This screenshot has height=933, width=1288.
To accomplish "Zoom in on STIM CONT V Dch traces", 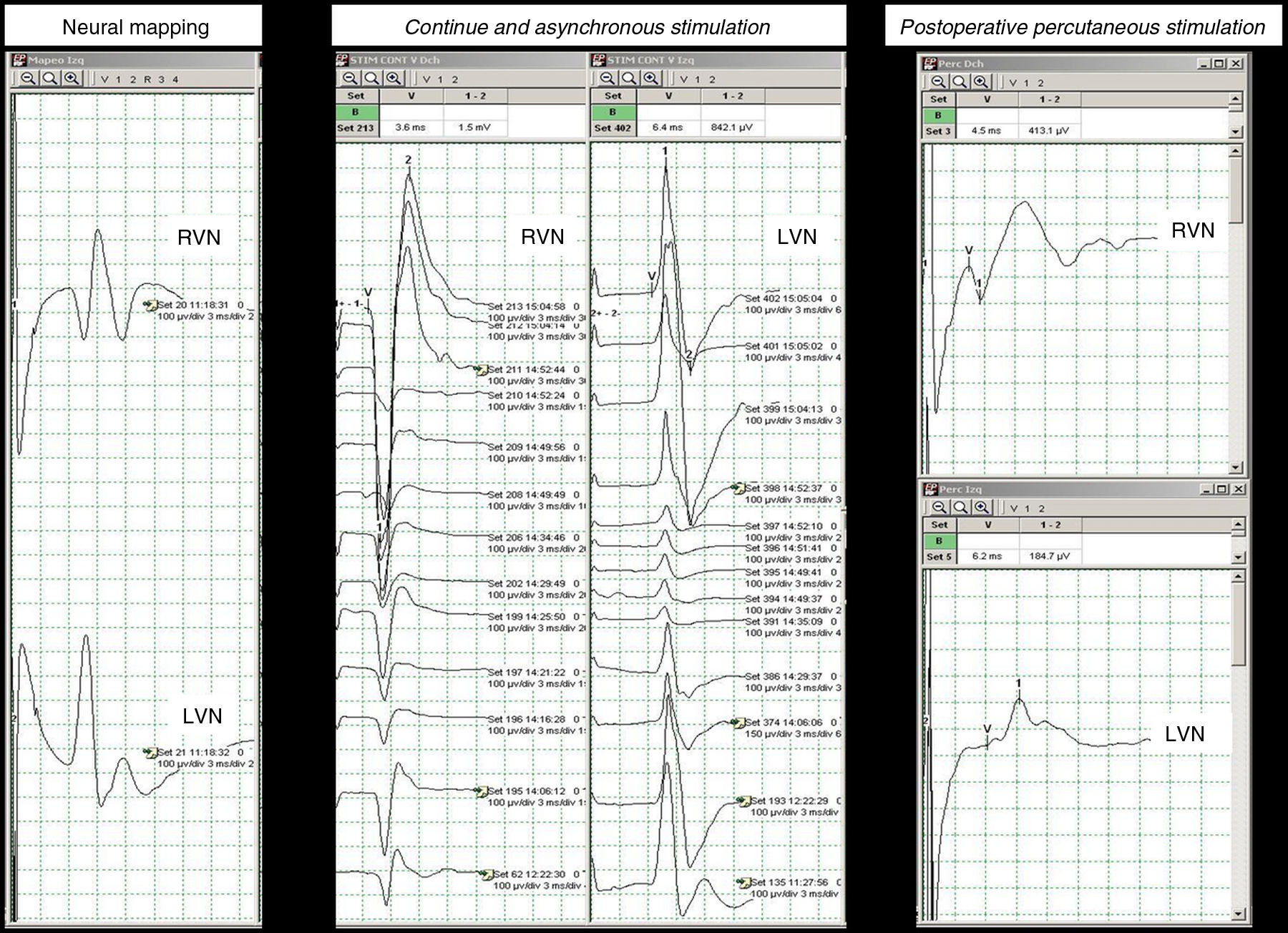I will pyautogui.click(x=393, y=79).
